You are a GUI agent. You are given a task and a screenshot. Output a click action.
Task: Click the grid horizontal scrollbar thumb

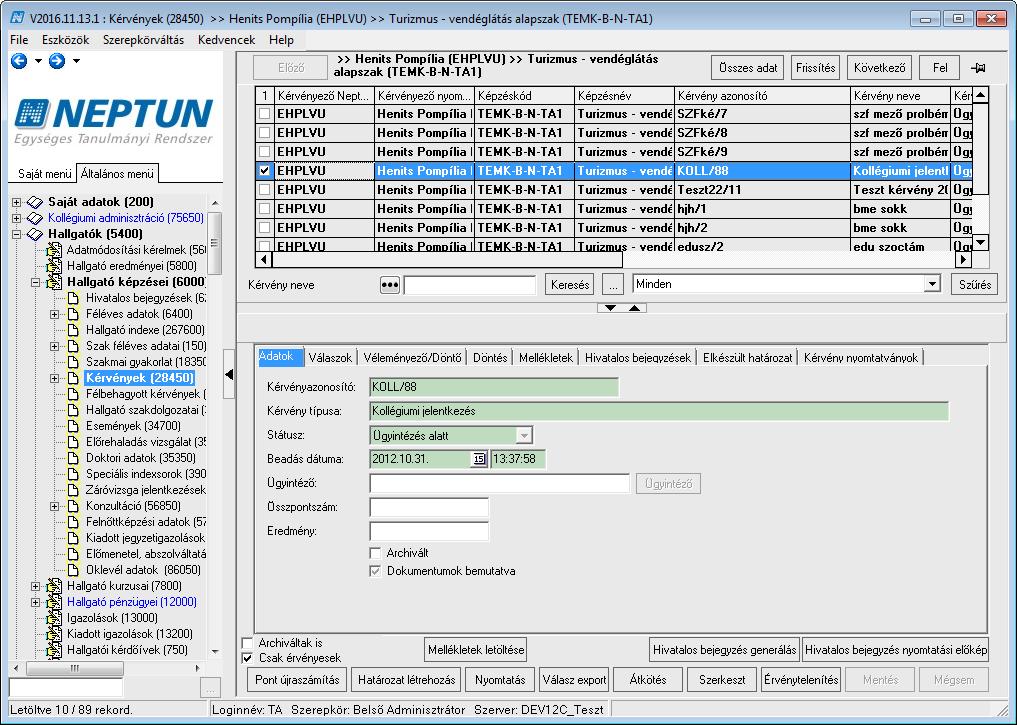pos(448,259)
